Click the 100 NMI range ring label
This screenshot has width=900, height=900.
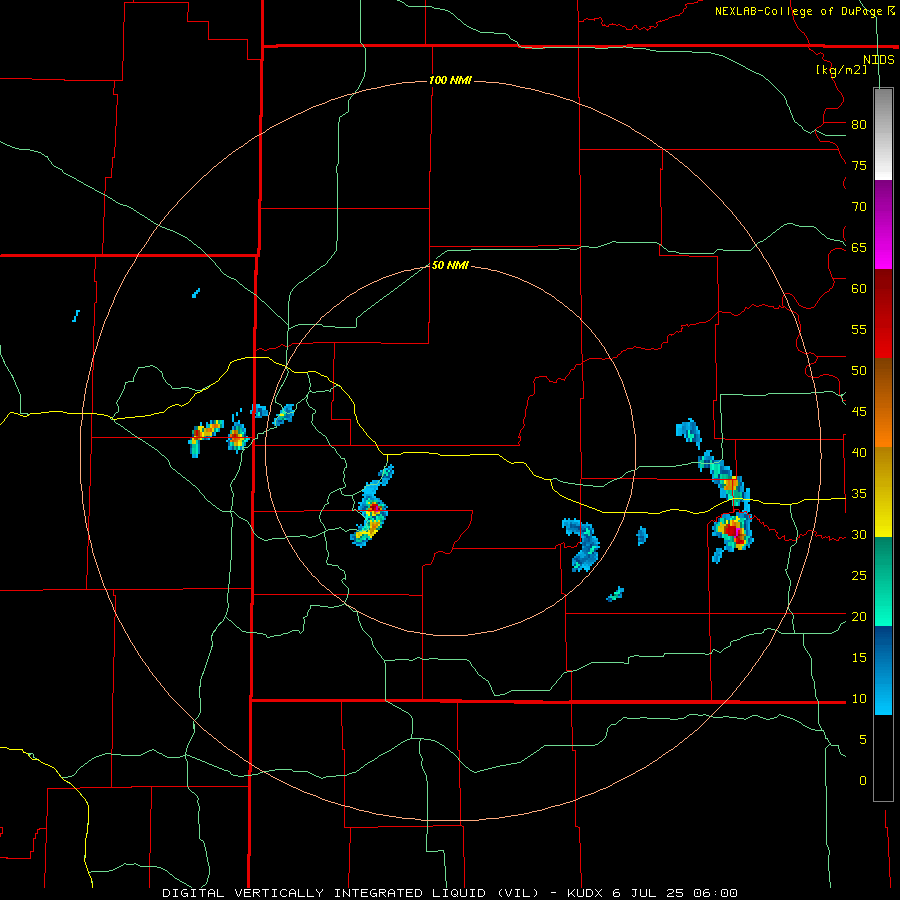(x=450, y=80)
